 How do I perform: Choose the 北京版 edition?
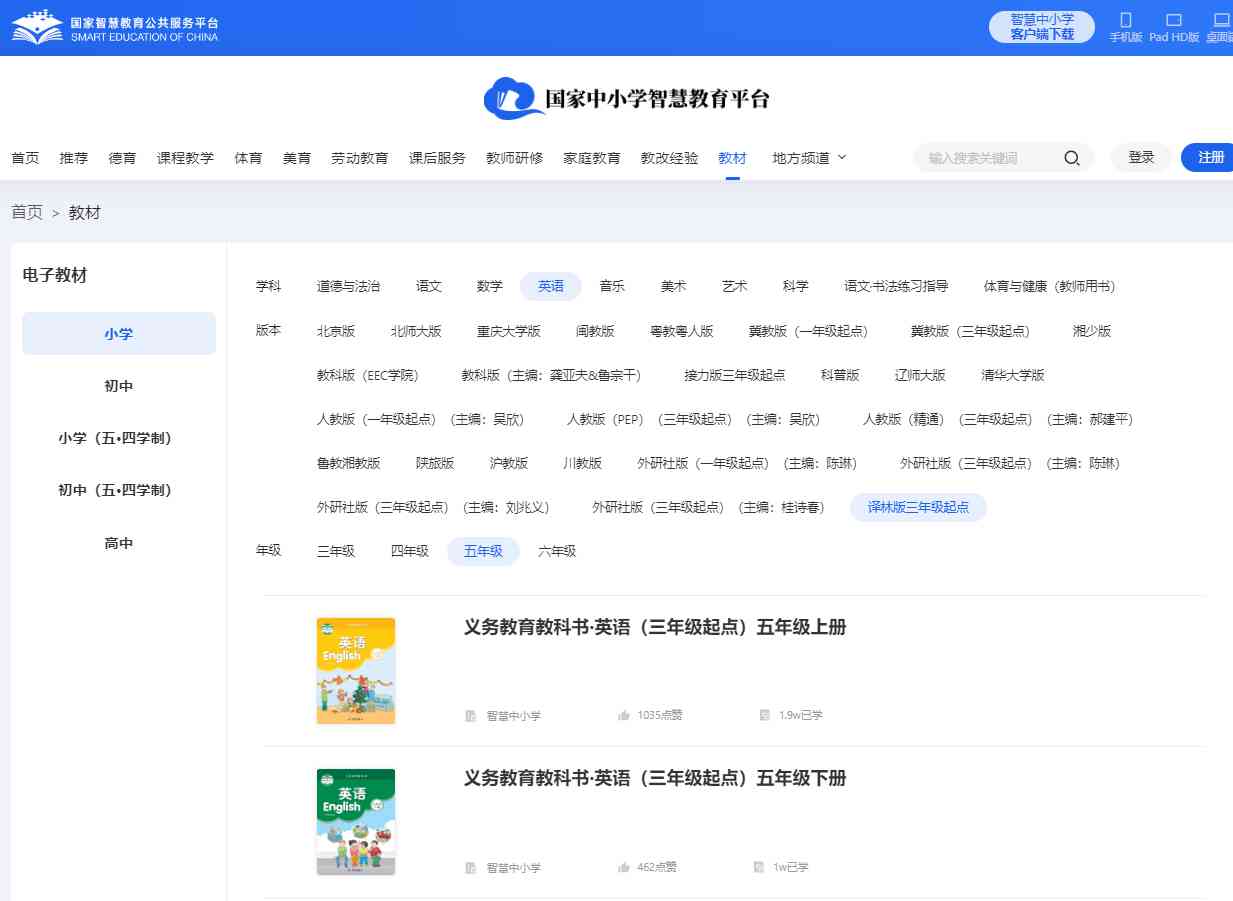click(336, 331)
